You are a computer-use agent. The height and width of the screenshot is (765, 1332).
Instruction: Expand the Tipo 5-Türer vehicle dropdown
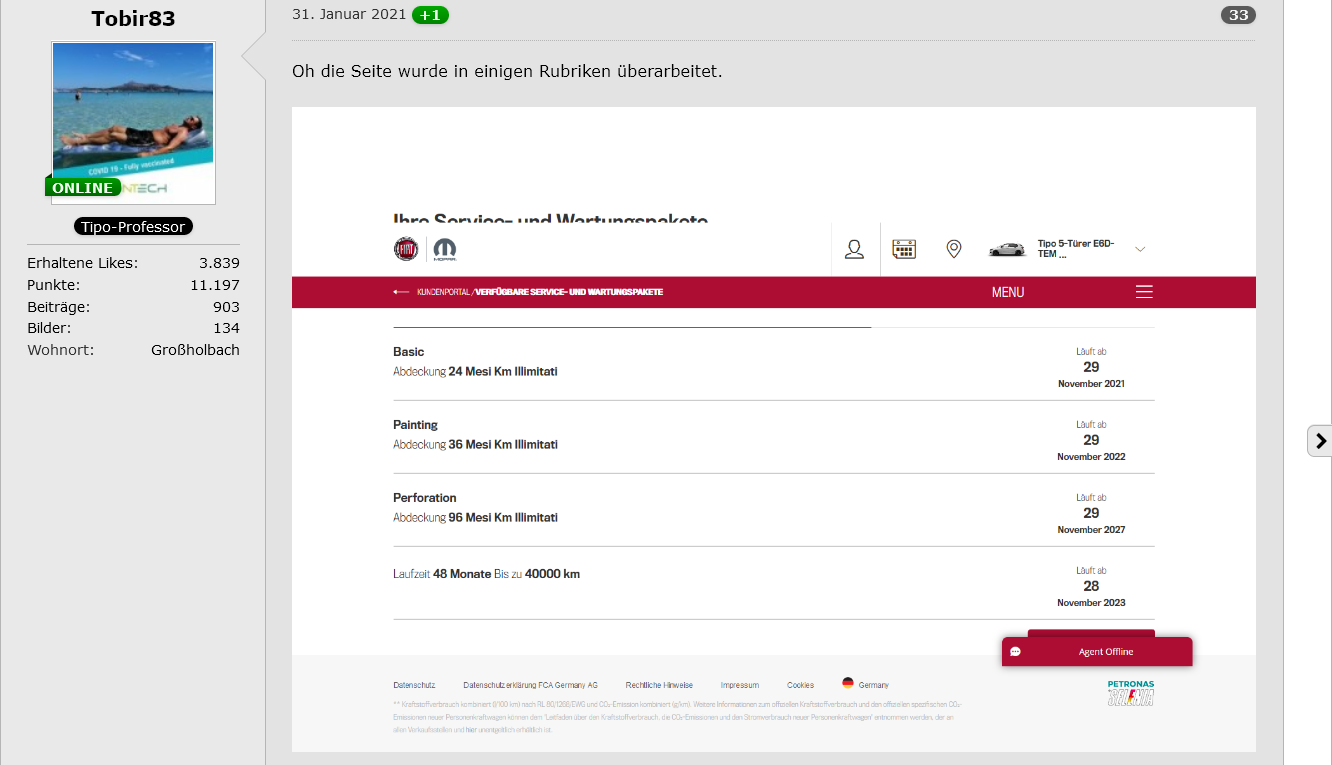point(1140,249)
